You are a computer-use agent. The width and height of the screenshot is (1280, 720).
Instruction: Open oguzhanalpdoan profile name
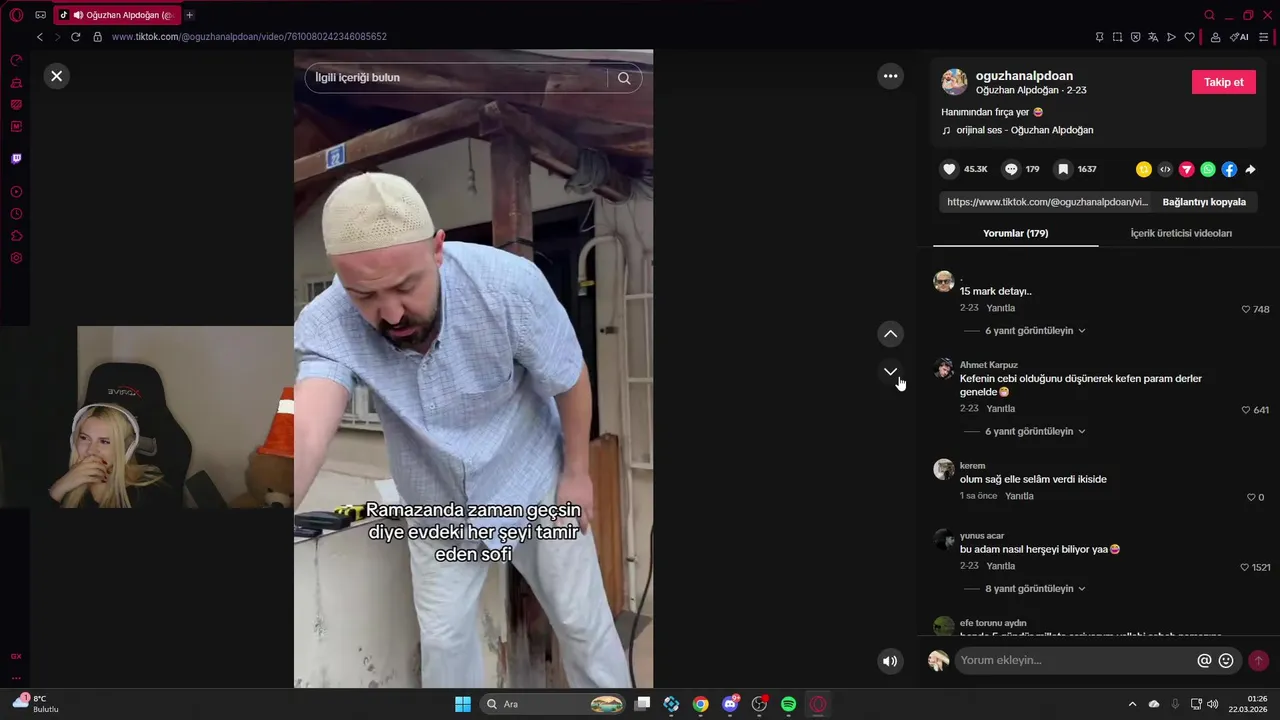coord(1024,76)
